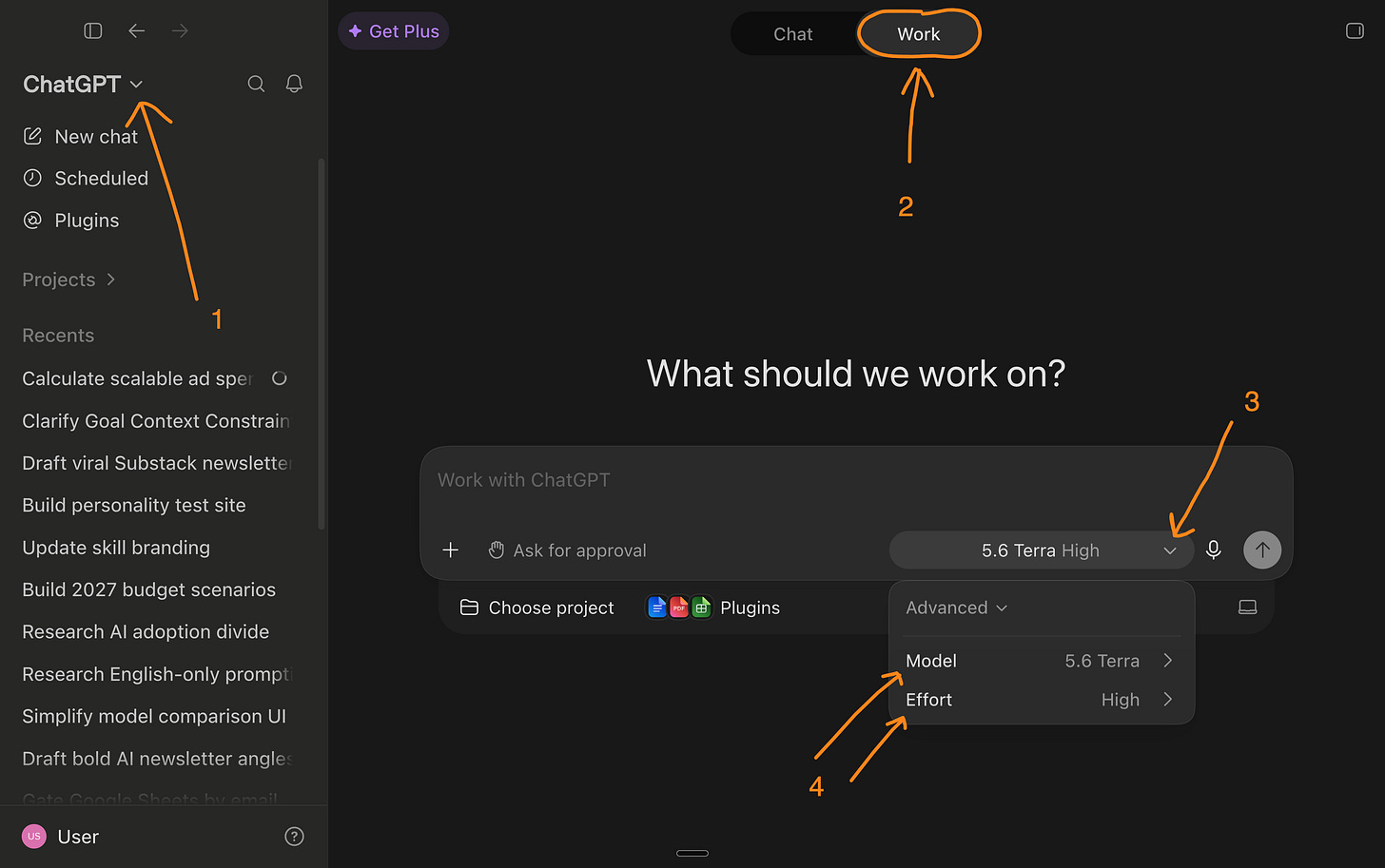The height and width of the screenshot is (868, 1385).
Task: Collapse the Advanced section
Action: click(x=956, y=608)
